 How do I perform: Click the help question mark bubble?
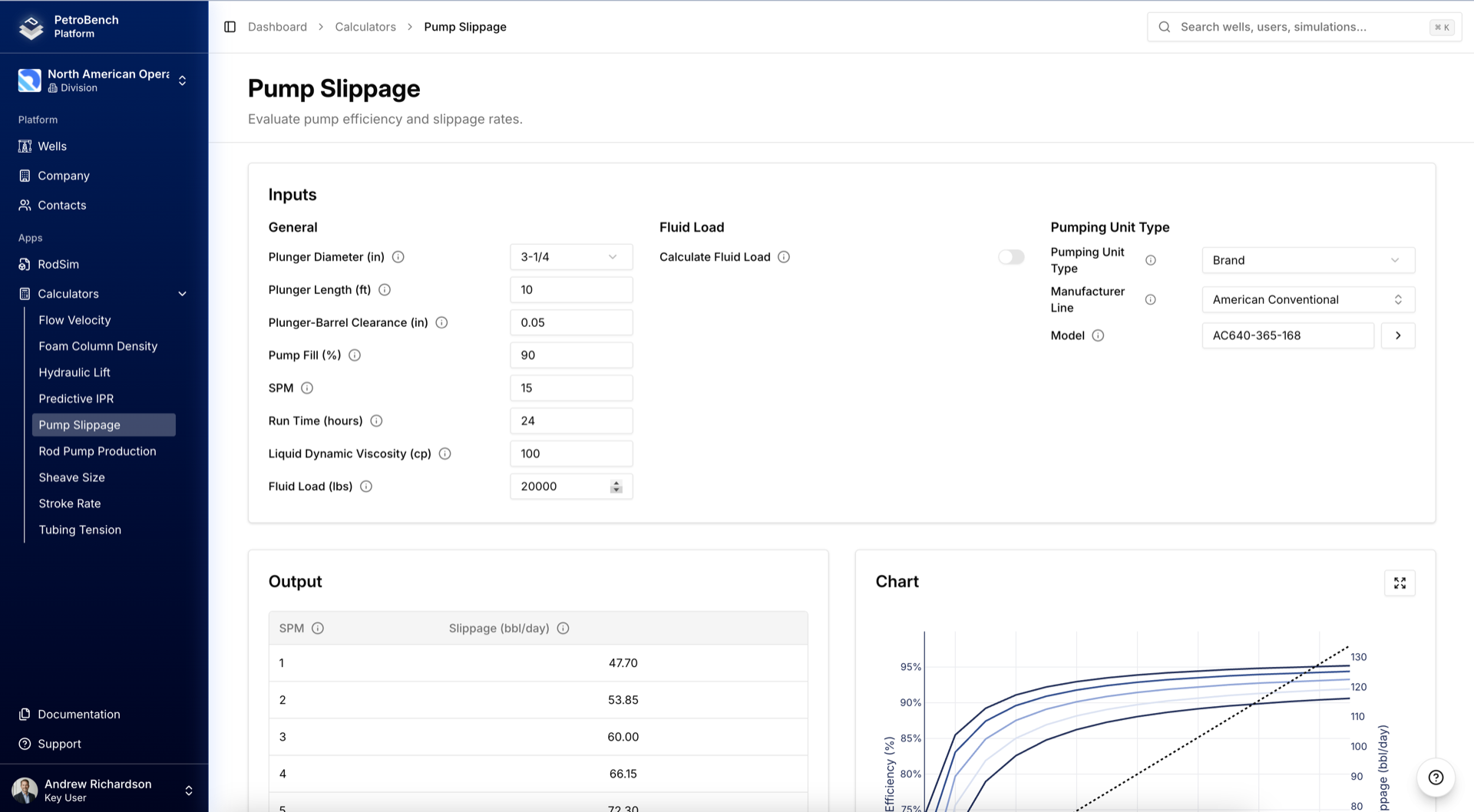tap(1435, 777)
